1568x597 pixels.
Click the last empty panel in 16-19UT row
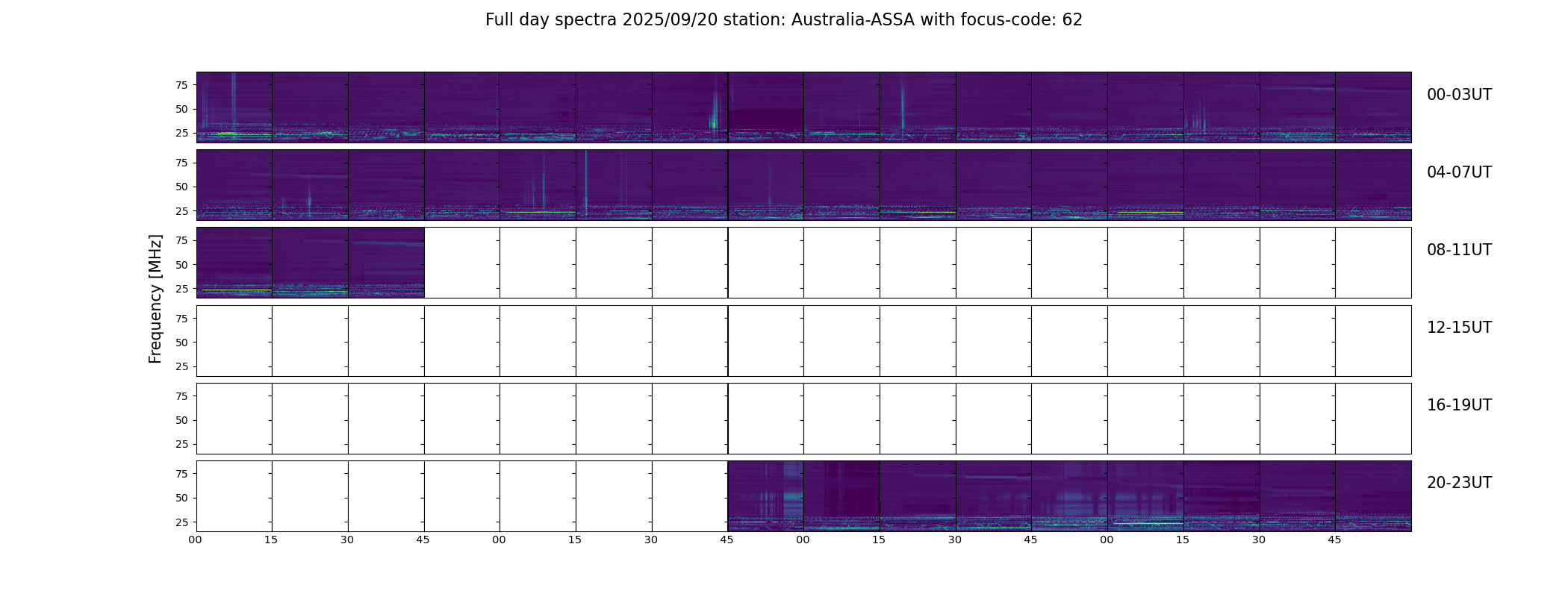click(x=1373, y=418)
